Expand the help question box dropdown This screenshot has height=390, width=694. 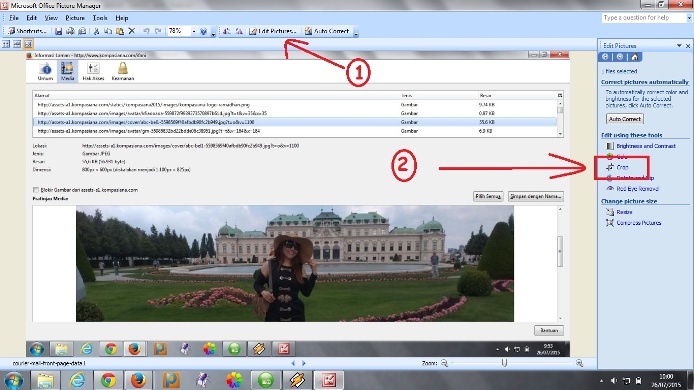coord(689,18)
